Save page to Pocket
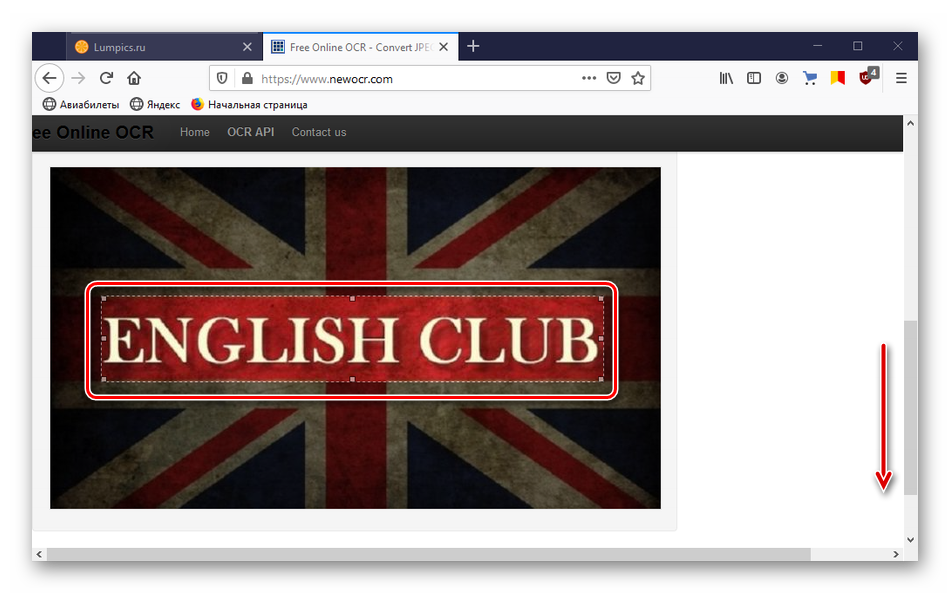Screen dimensions: 950x605 pos(614,78)
